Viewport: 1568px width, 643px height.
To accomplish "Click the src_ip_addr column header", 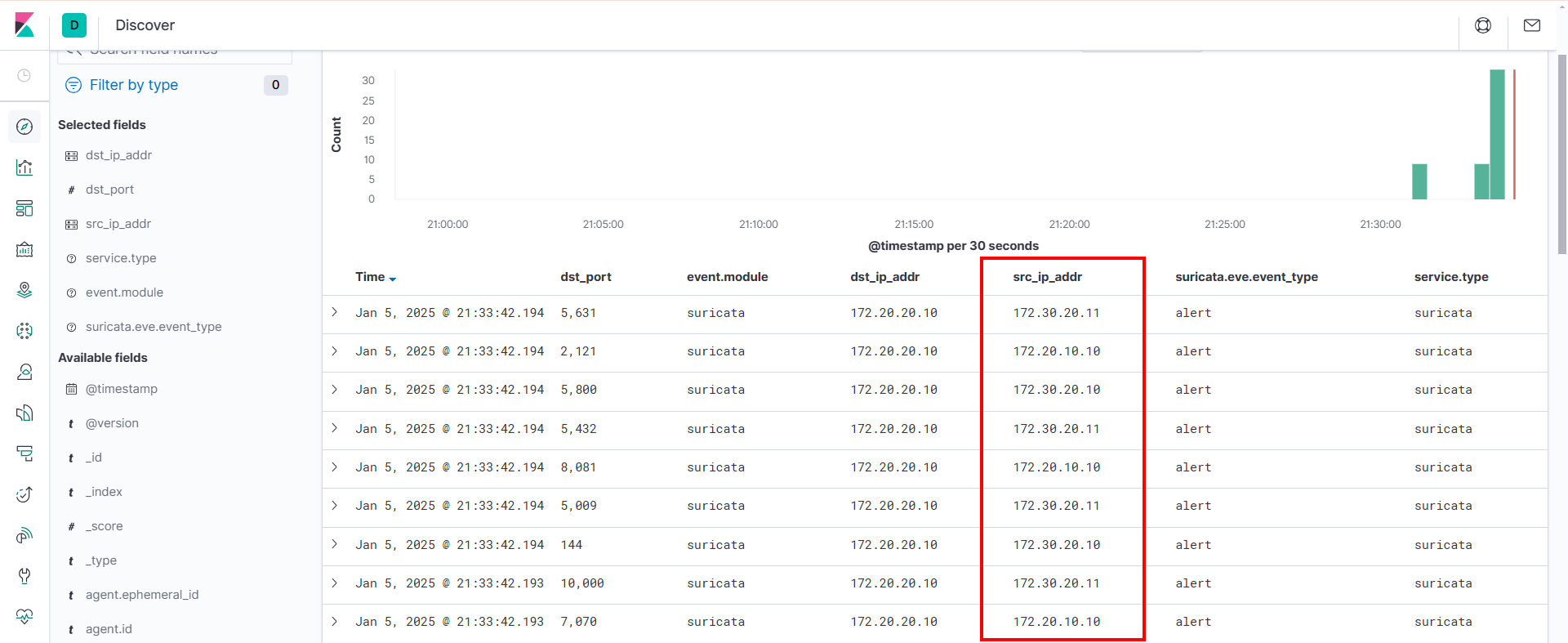I will tap(1047, 277).
